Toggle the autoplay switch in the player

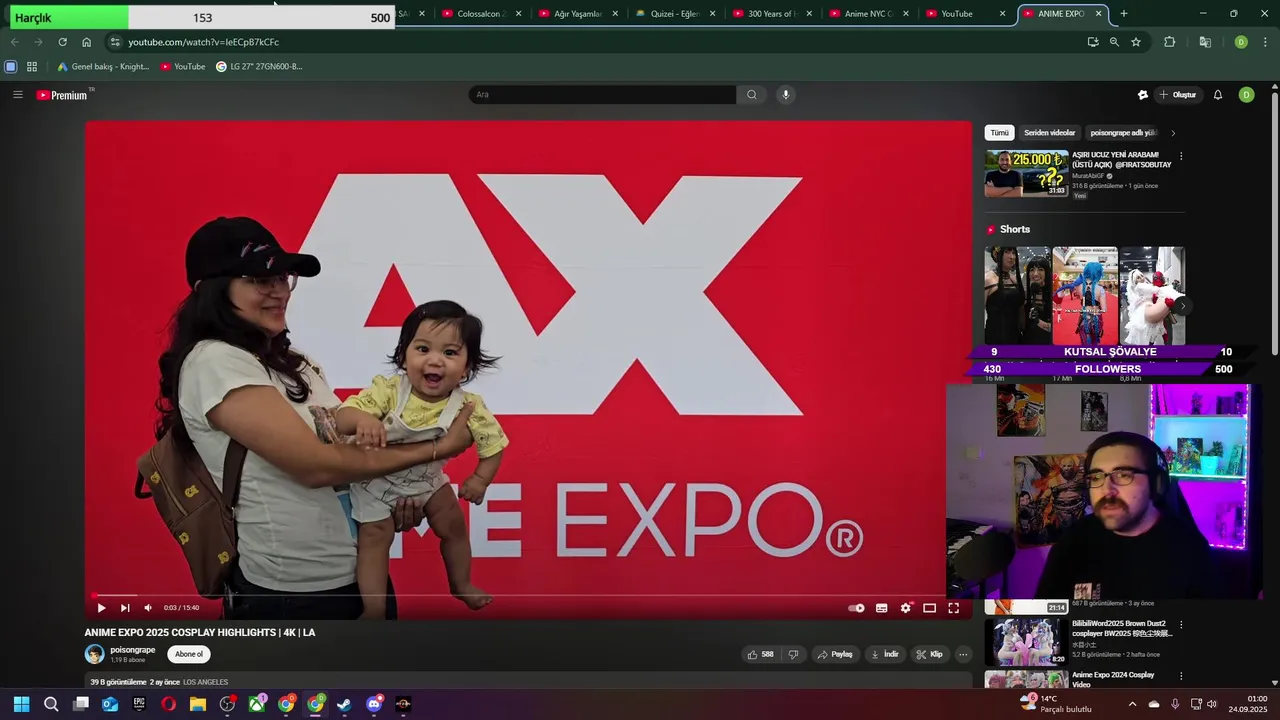[856, 608]
